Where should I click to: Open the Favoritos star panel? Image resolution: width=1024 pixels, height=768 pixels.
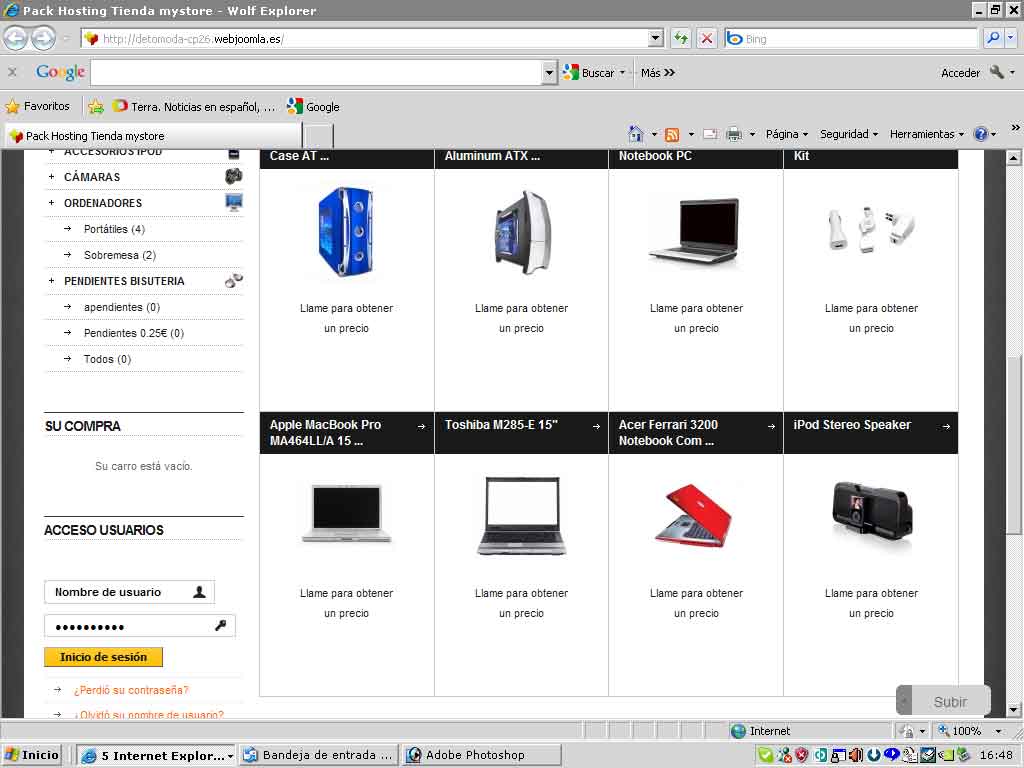(37, 106)
